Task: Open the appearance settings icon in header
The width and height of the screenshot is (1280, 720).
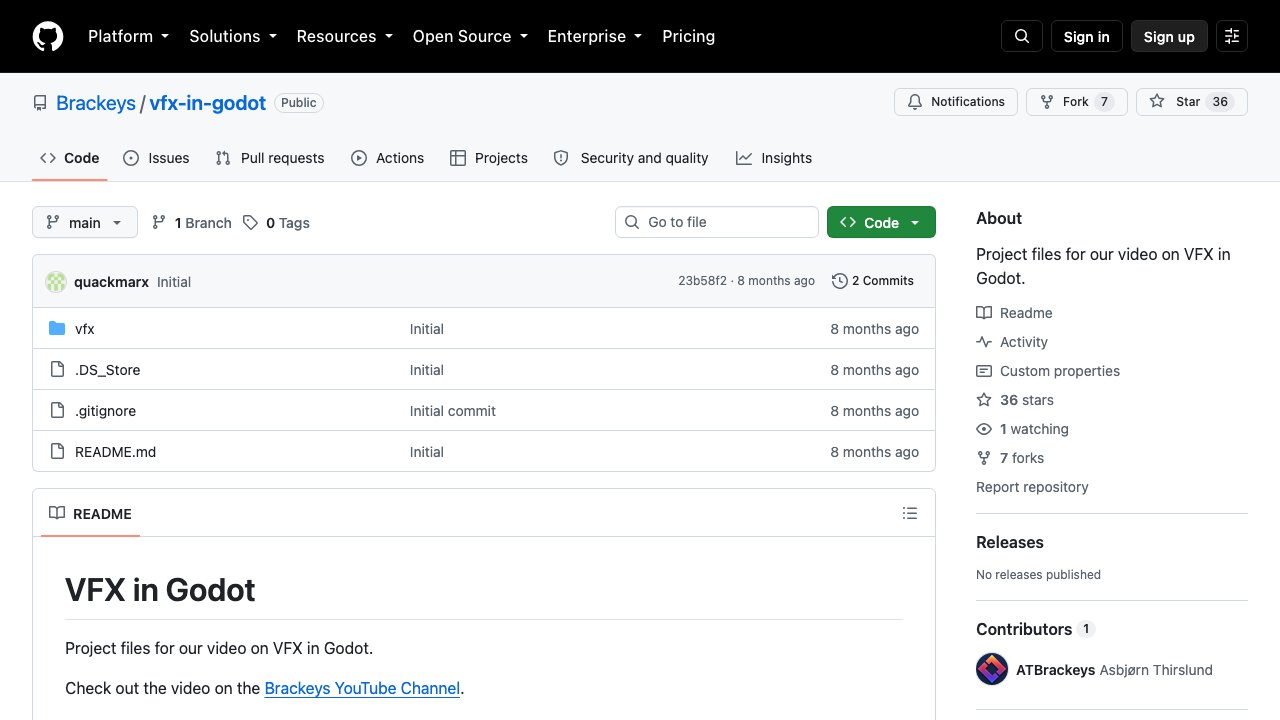Action: click(x=1232, y=36)
